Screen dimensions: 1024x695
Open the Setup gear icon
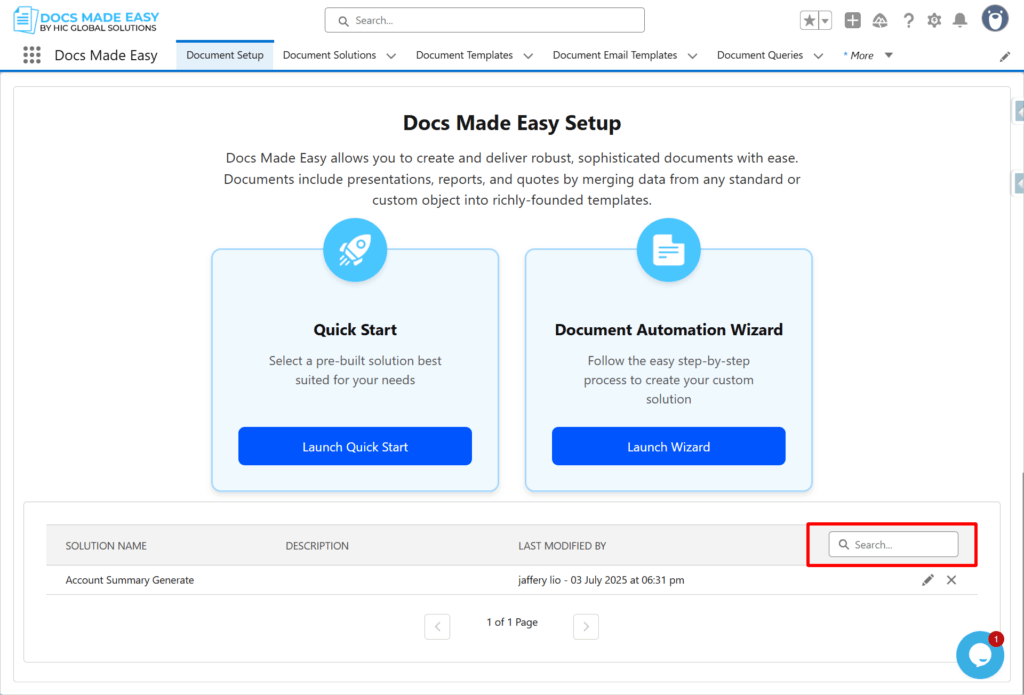point(935,21)
